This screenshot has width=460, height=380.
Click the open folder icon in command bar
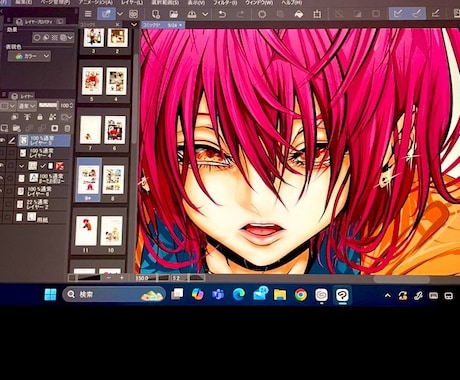click(x=173, y=14)
